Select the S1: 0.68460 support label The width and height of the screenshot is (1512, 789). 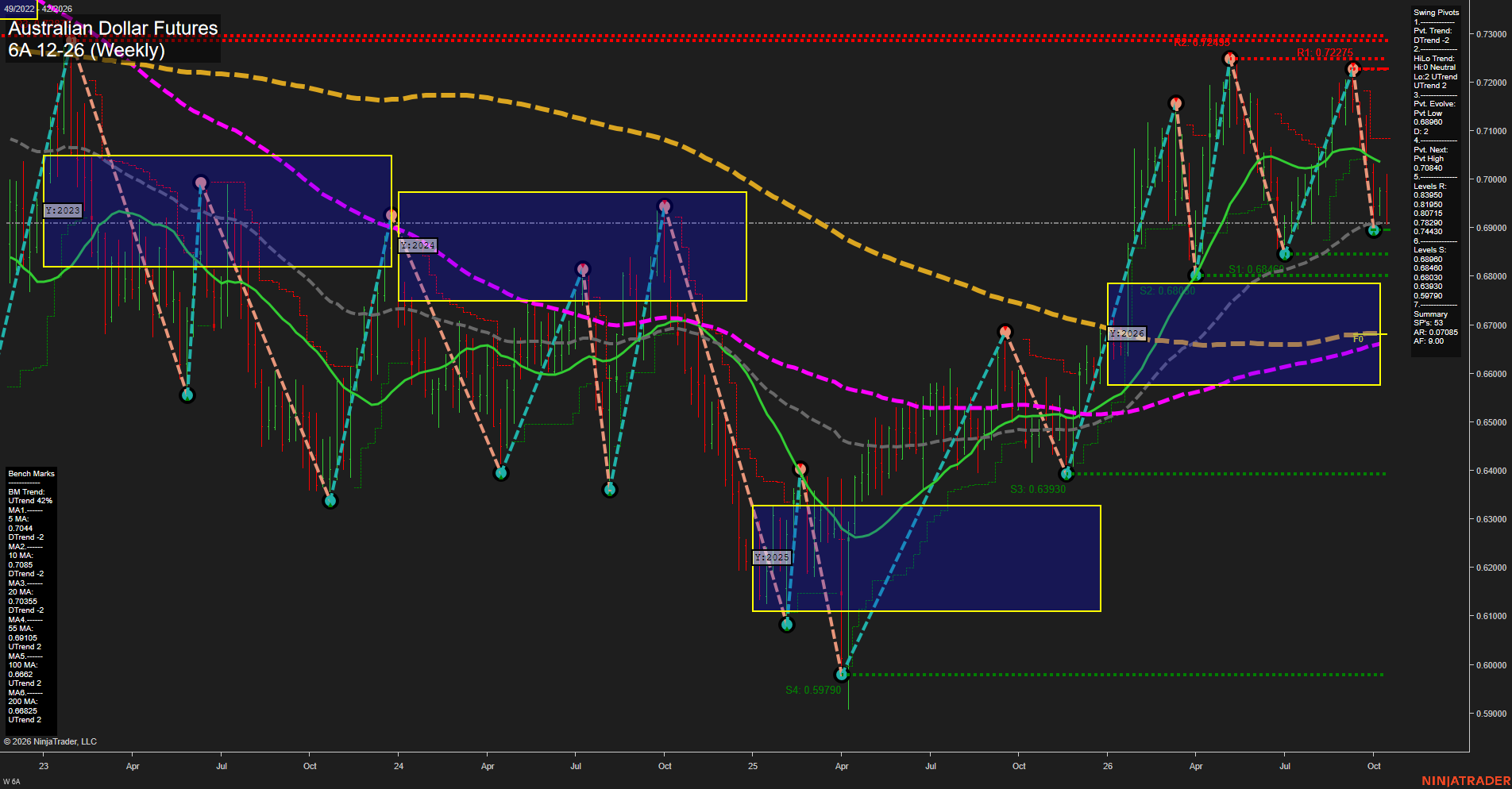[x=1256, y=269]
